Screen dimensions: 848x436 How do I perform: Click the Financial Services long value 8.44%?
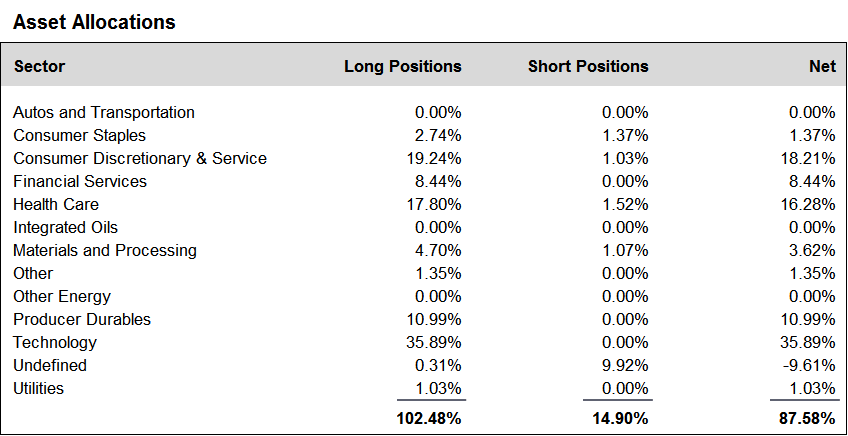click(438, 181)
